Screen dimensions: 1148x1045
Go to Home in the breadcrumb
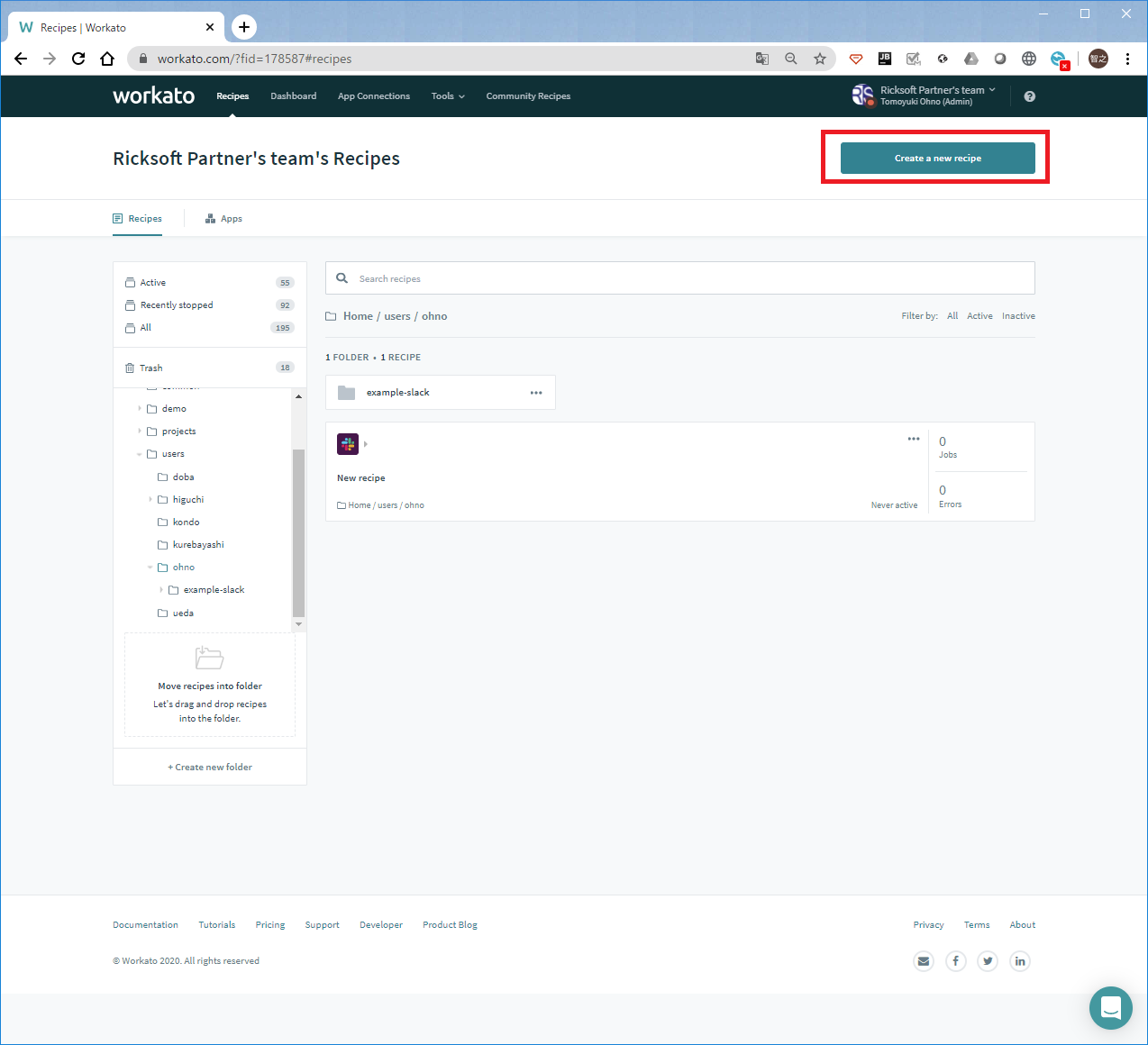(358, 316)
